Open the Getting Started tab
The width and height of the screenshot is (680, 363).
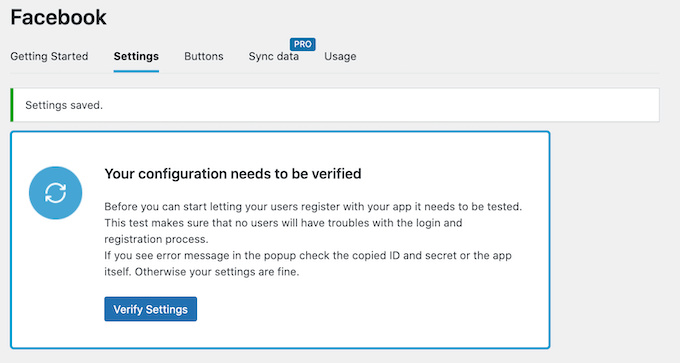(49, 56)
